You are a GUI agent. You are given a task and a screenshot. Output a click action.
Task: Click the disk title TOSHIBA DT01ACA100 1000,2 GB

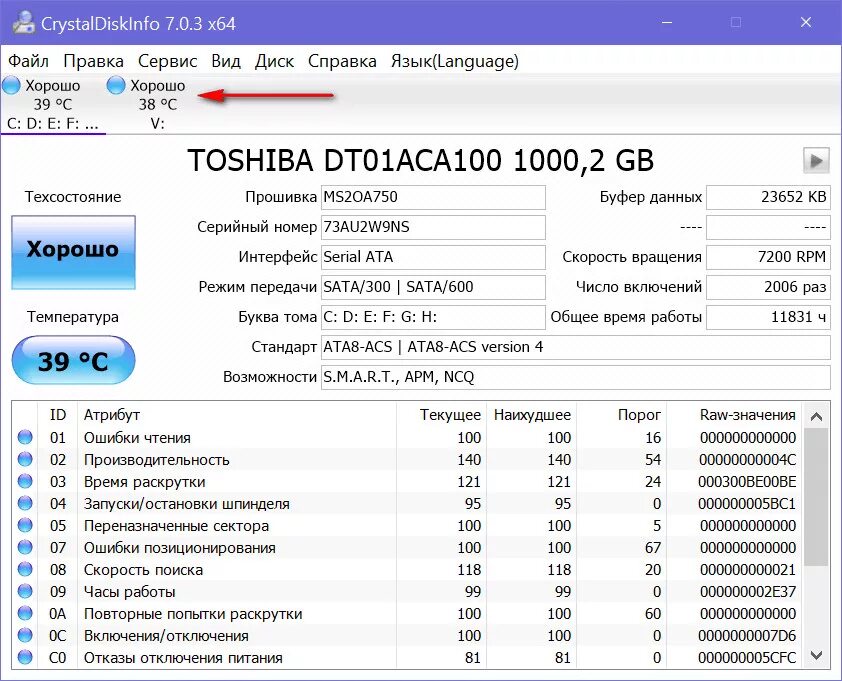(420, 160)
